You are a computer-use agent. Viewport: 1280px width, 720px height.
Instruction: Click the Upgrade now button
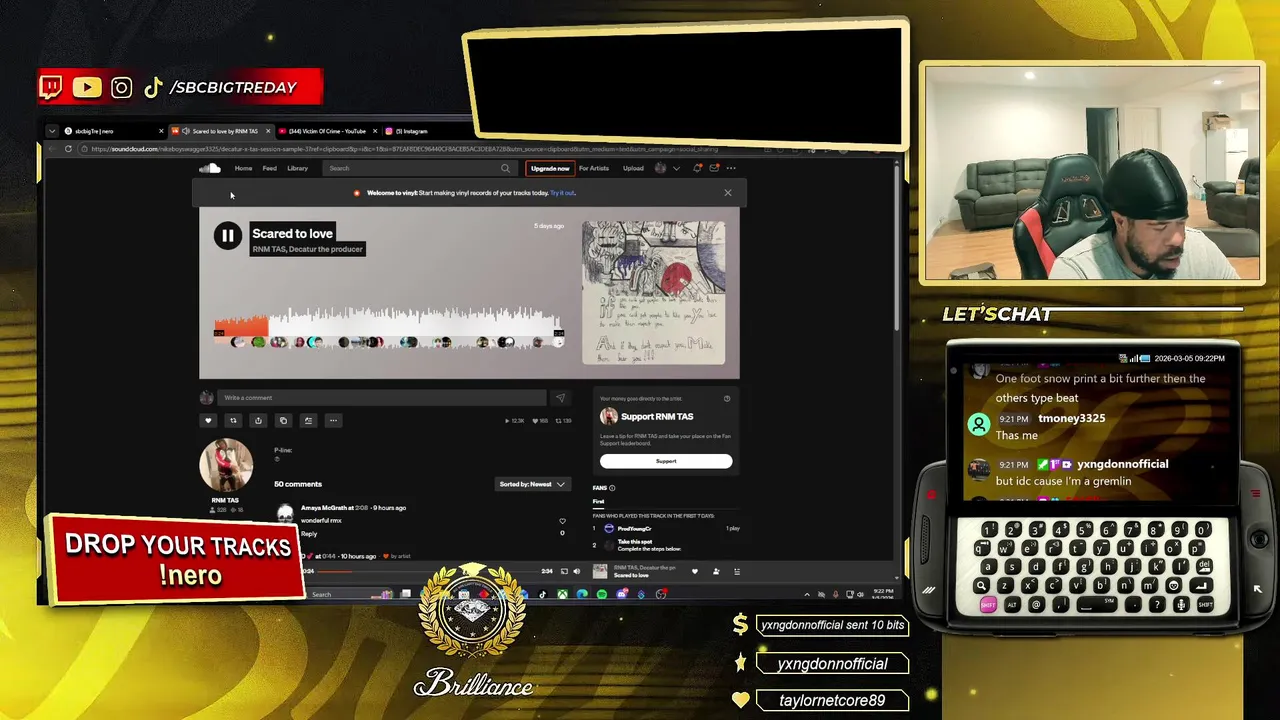pyautogui.click(x=550, y=168)
